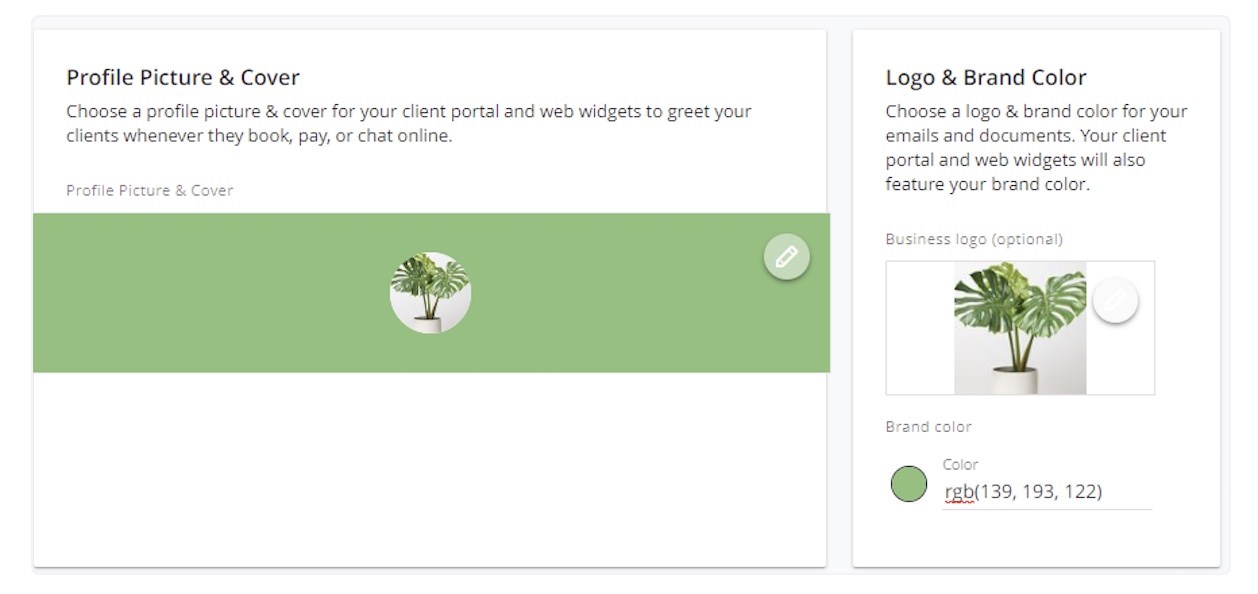Click the red-underlined "rgb" word
The height and width of the screenshot is (594, 1258).
[959, 491]
